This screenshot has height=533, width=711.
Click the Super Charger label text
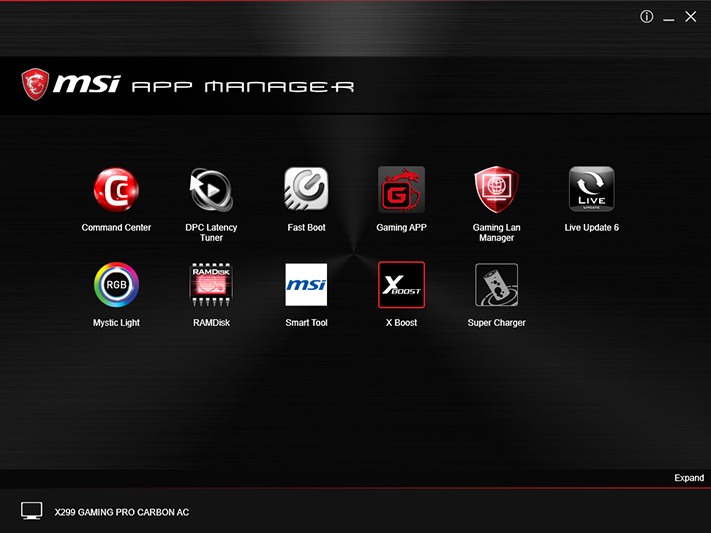(x=497, y=323)
